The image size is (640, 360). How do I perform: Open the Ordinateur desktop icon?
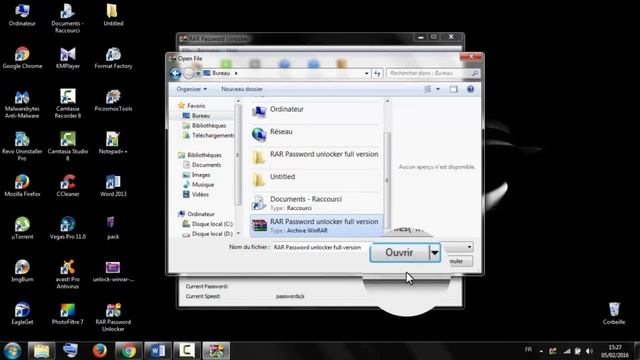point(22,15)
